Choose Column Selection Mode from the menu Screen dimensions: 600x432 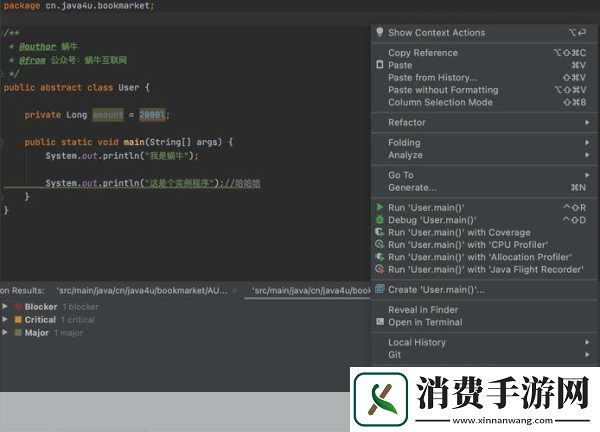pos(440,102)
